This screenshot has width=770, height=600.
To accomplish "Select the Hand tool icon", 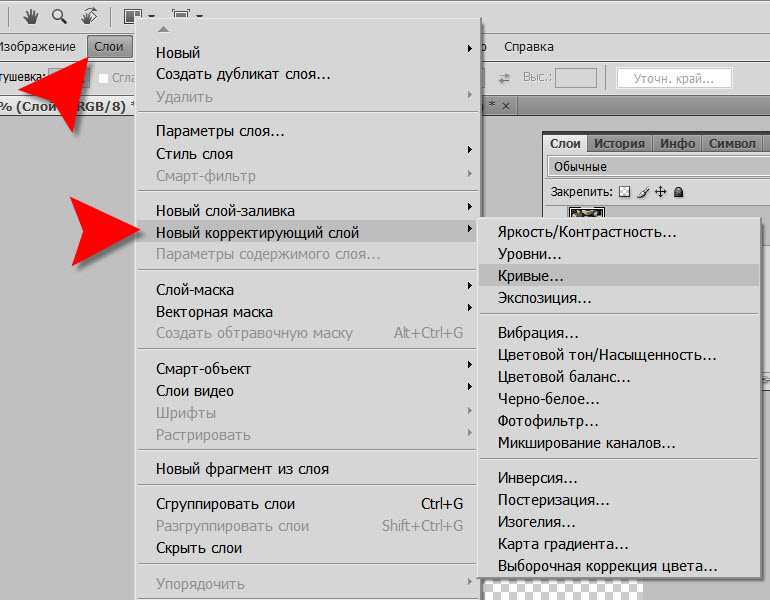I will [30, 16].
